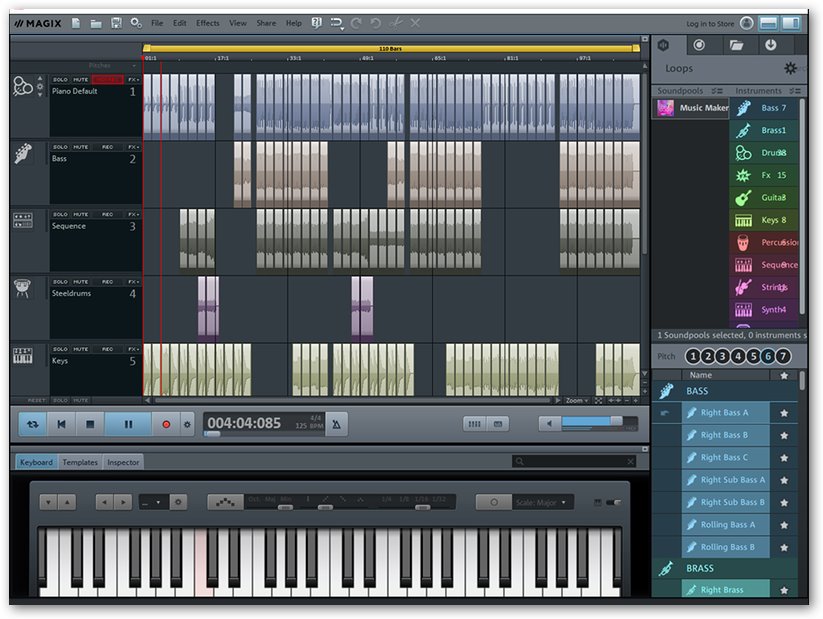The width and height of the screenshot is (823, 619).
Task: Select pitch 1 button
Action: pos(693,356)
